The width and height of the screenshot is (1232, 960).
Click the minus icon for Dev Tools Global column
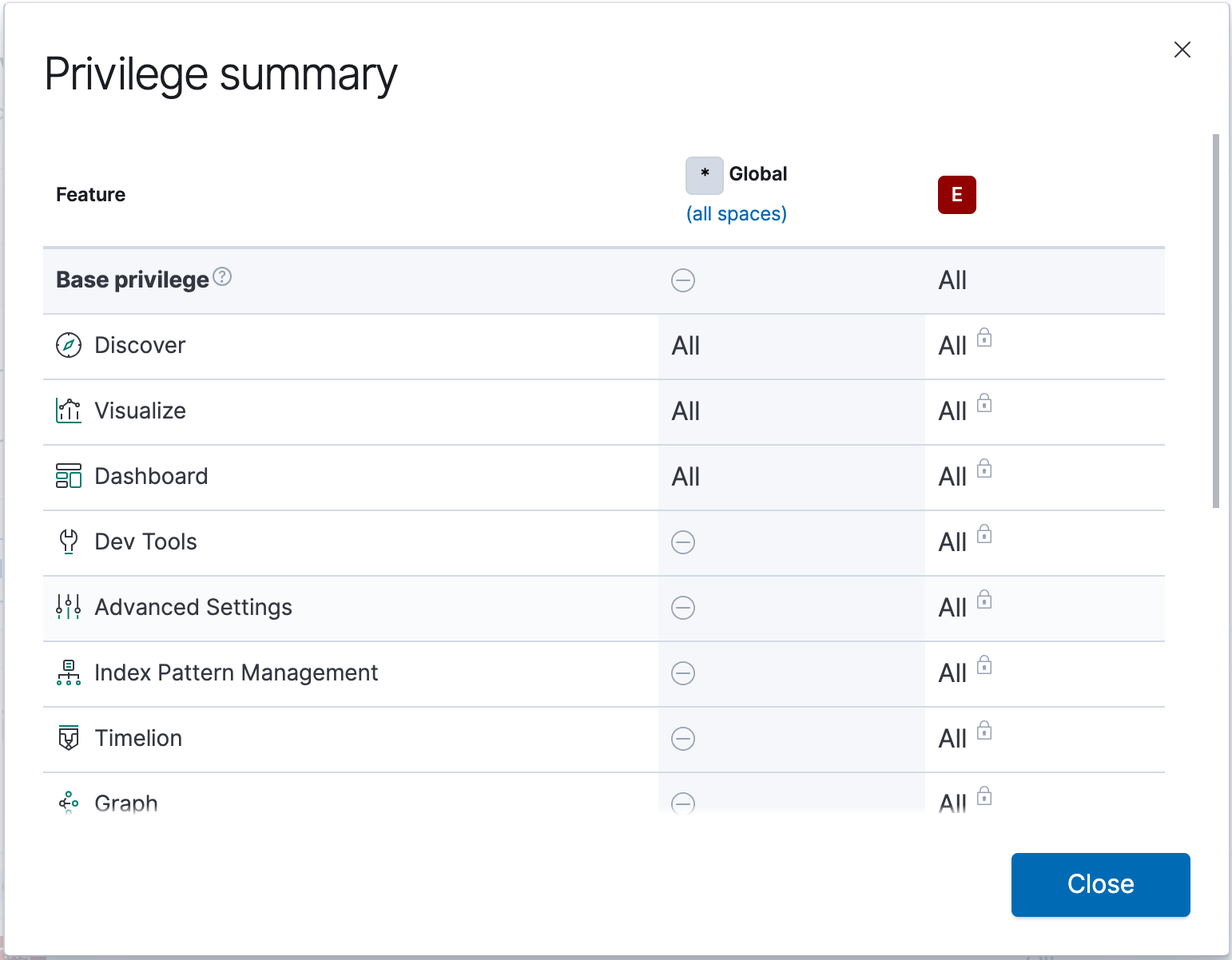pyautogui.click(x=683, y=542)
